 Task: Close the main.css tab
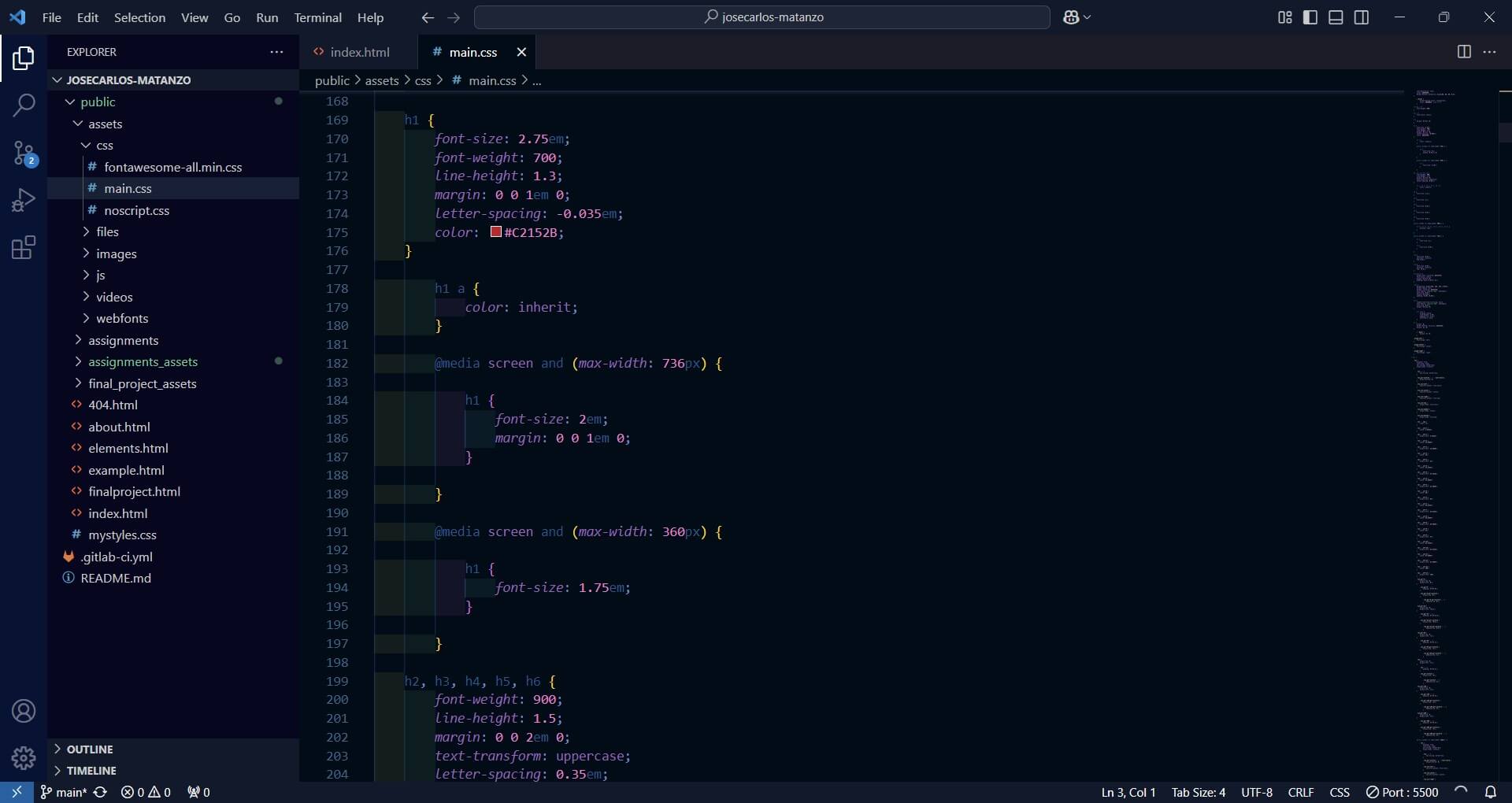pyautogui.click(x=521, y=52)
